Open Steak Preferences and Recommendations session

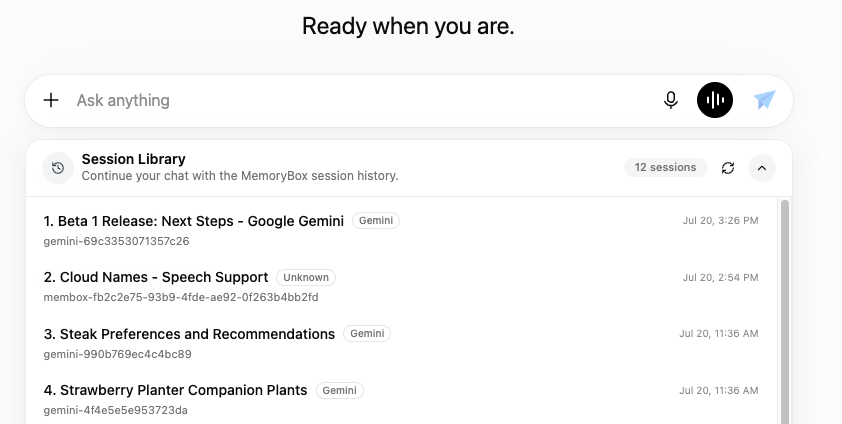click(x=401, y=343)
